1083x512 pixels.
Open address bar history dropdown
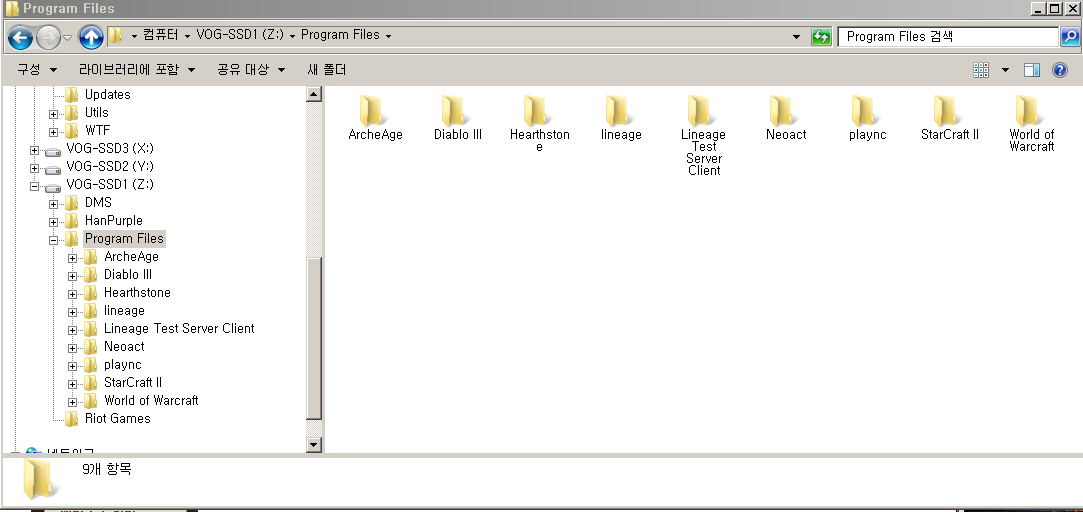coord(796,36)
